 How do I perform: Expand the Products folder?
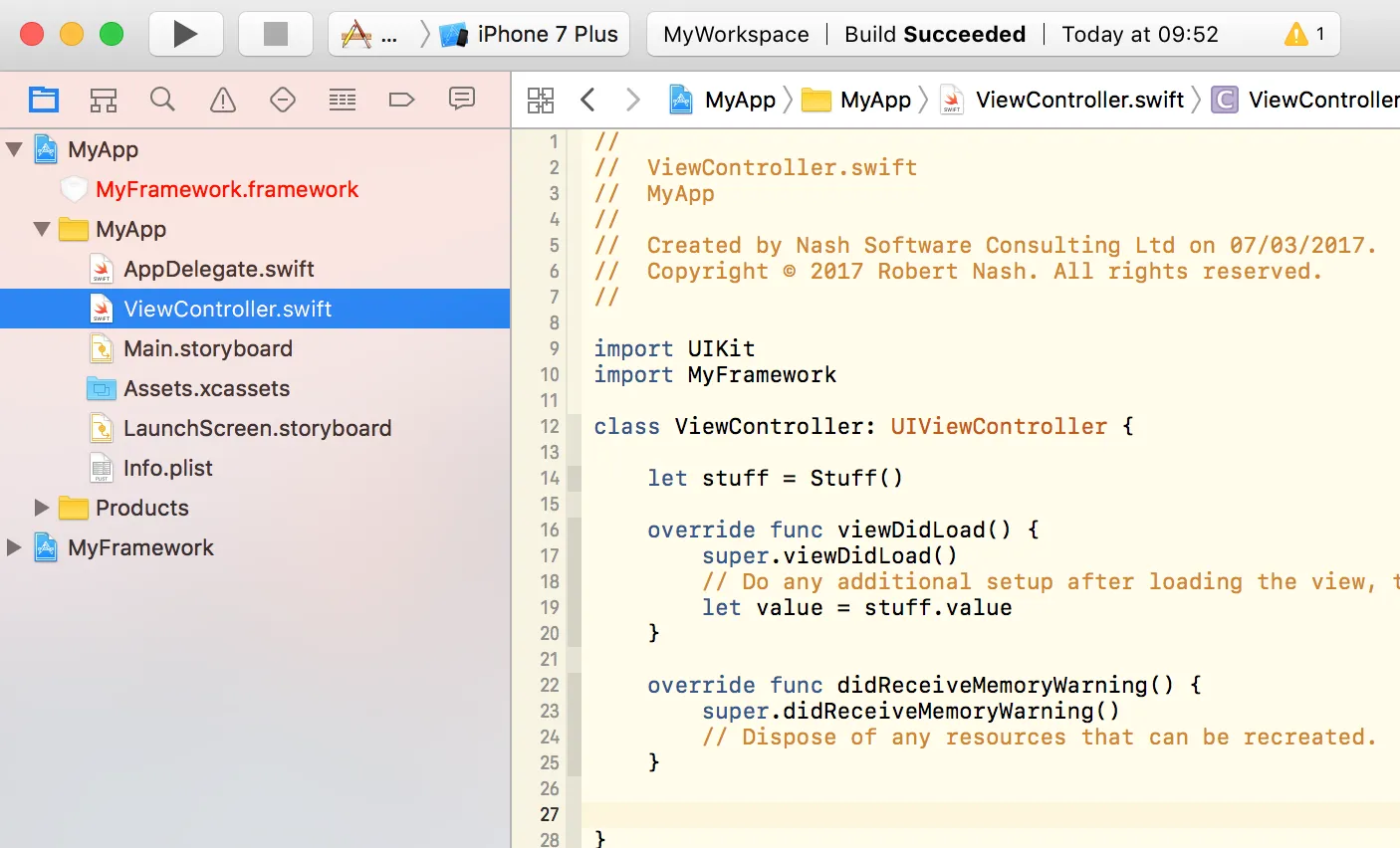pos(42,508)
